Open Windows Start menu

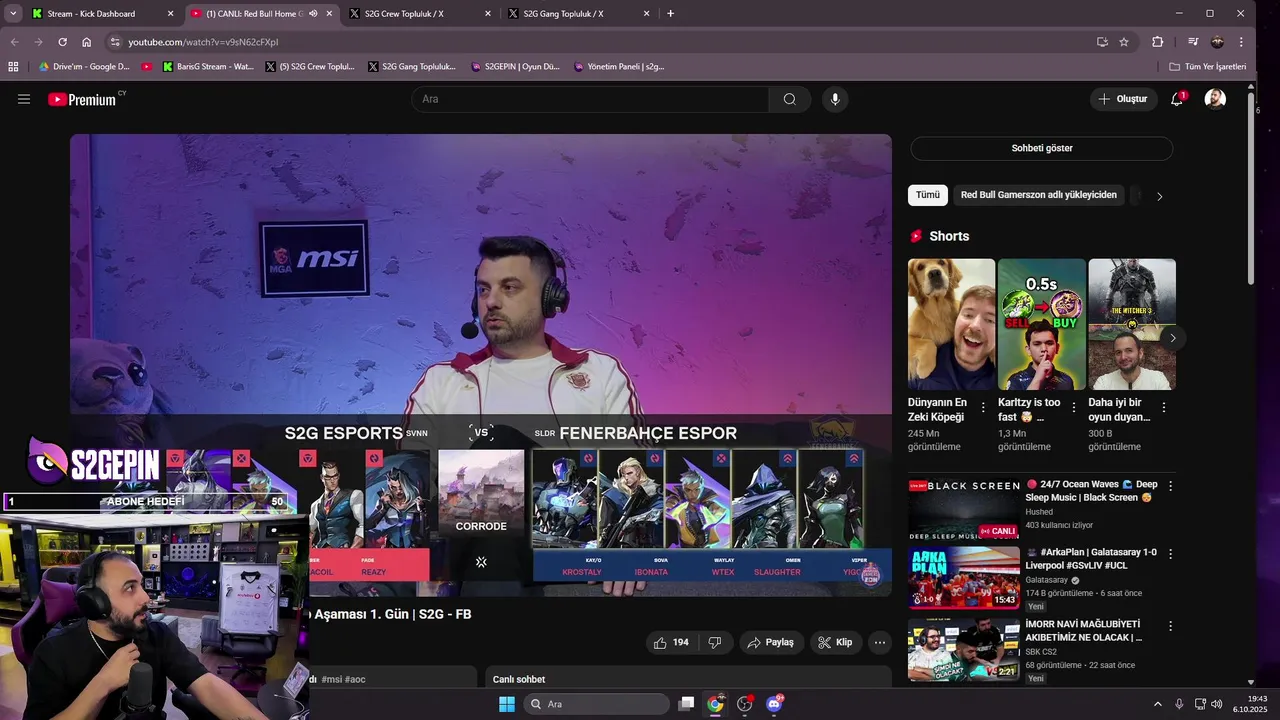(507, 704)
